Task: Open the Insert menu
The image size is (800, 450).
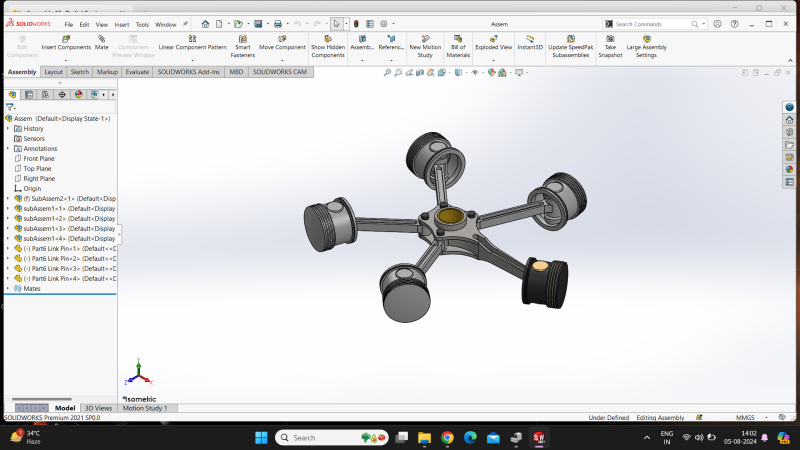Action: 121,24
